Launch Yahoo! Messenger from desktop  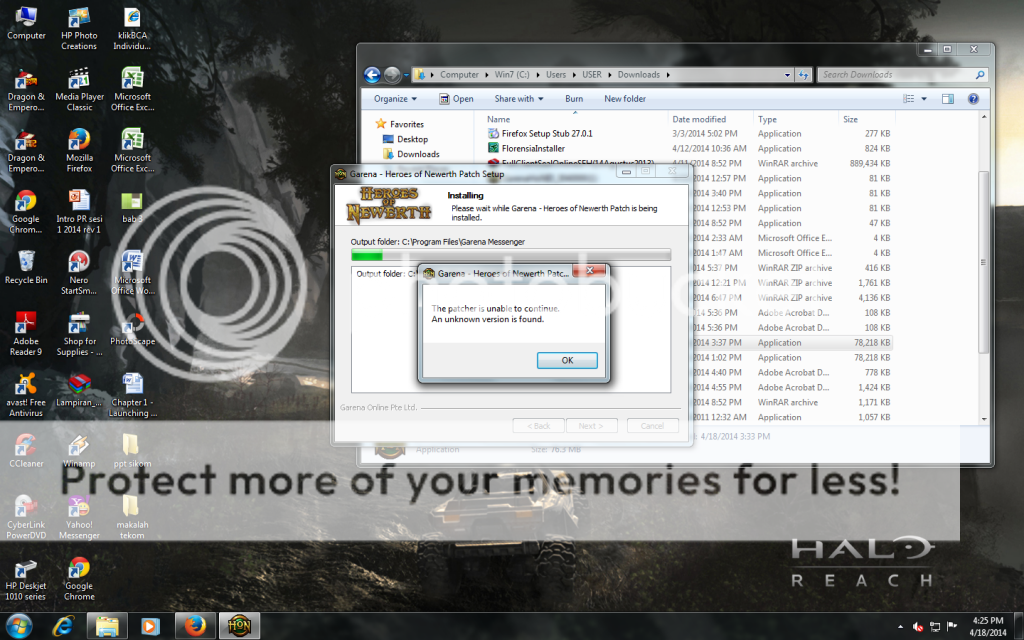[79, 518]
